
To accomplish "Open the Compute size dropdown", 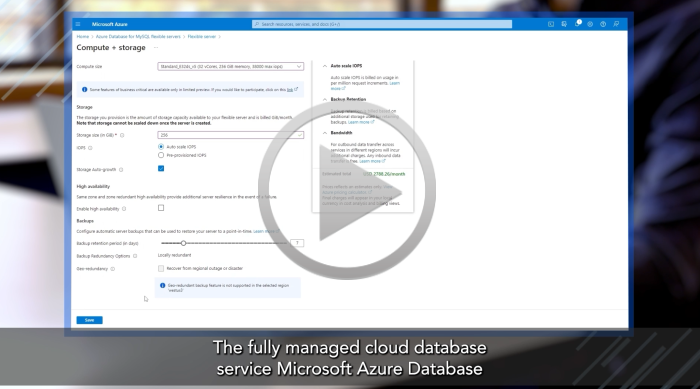I will tap(230, 67).
